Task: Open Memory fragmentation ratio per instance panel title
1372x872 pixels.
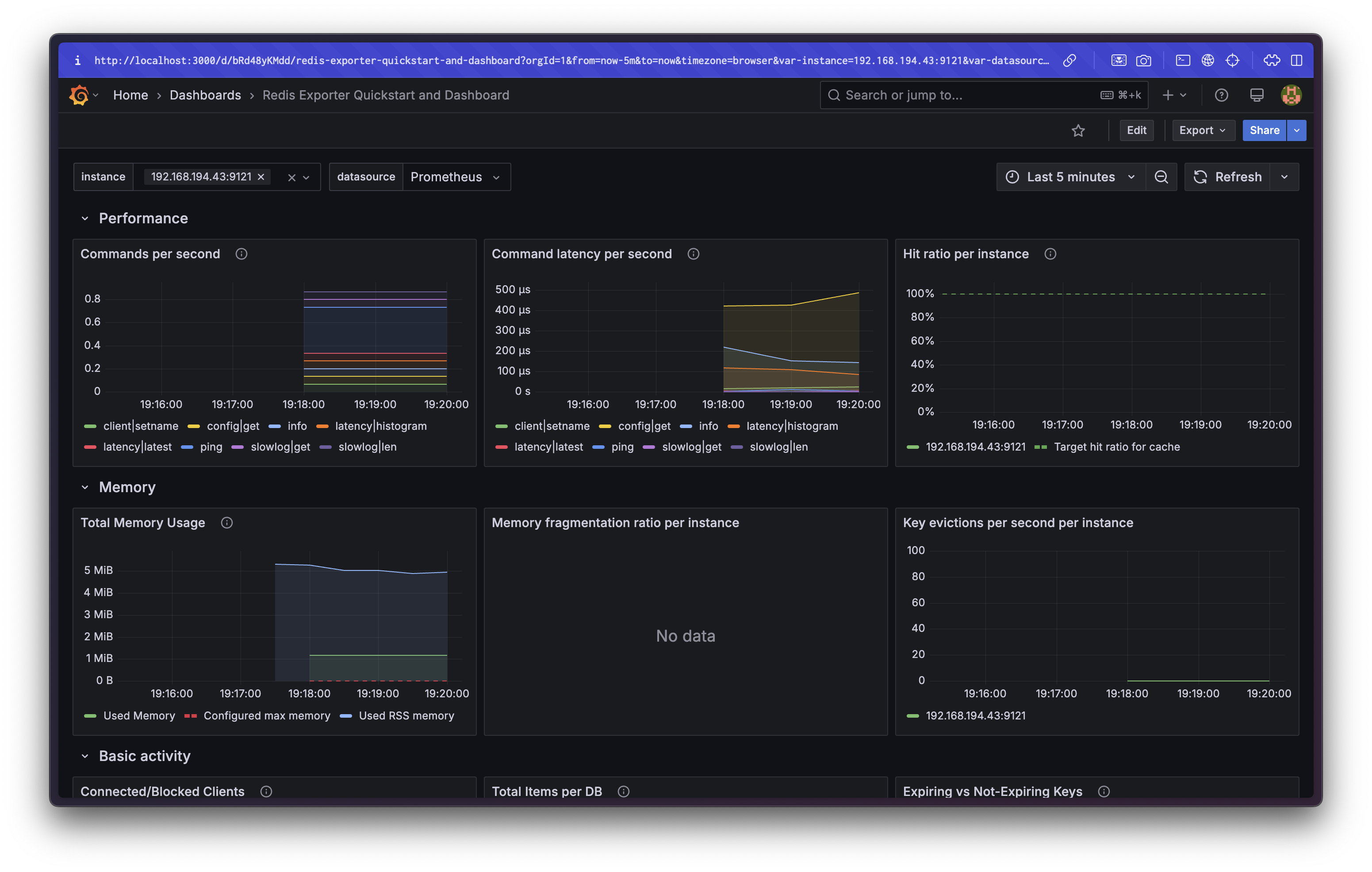Action: [615, 523]
